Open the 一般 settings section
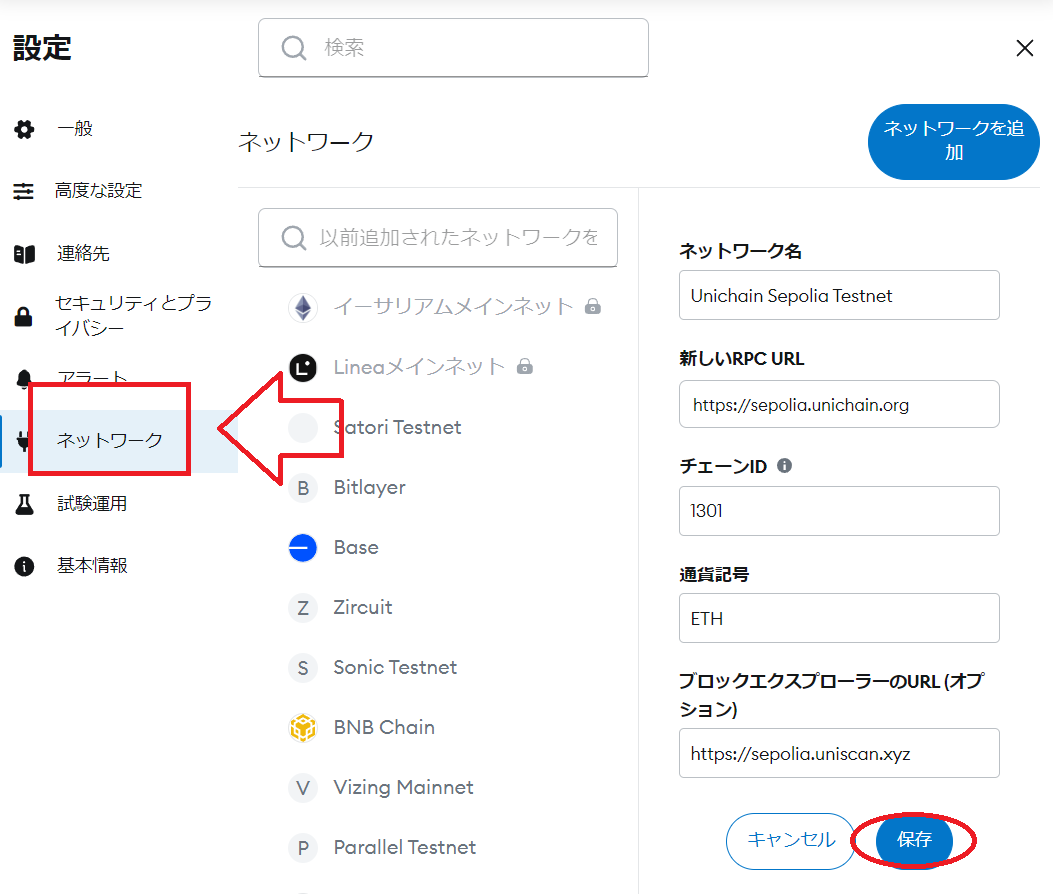The width and height of the screenshot is (1053, 894). click(75, 128)
